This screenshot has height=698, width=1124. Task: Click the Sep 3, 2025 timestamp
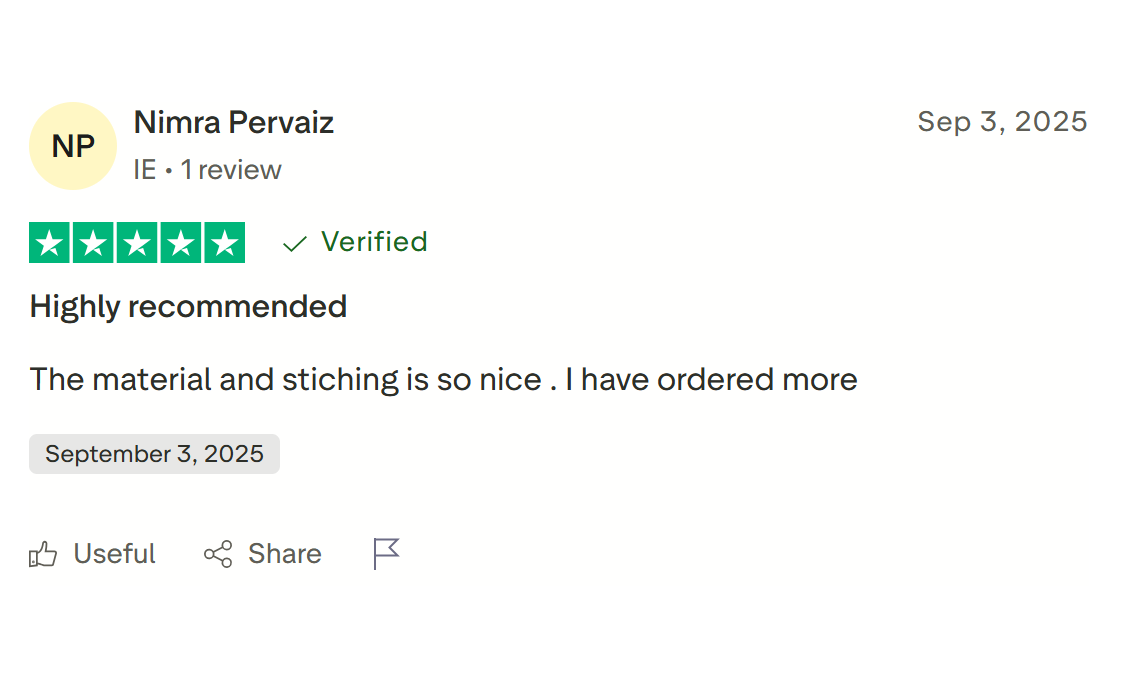1002,122
